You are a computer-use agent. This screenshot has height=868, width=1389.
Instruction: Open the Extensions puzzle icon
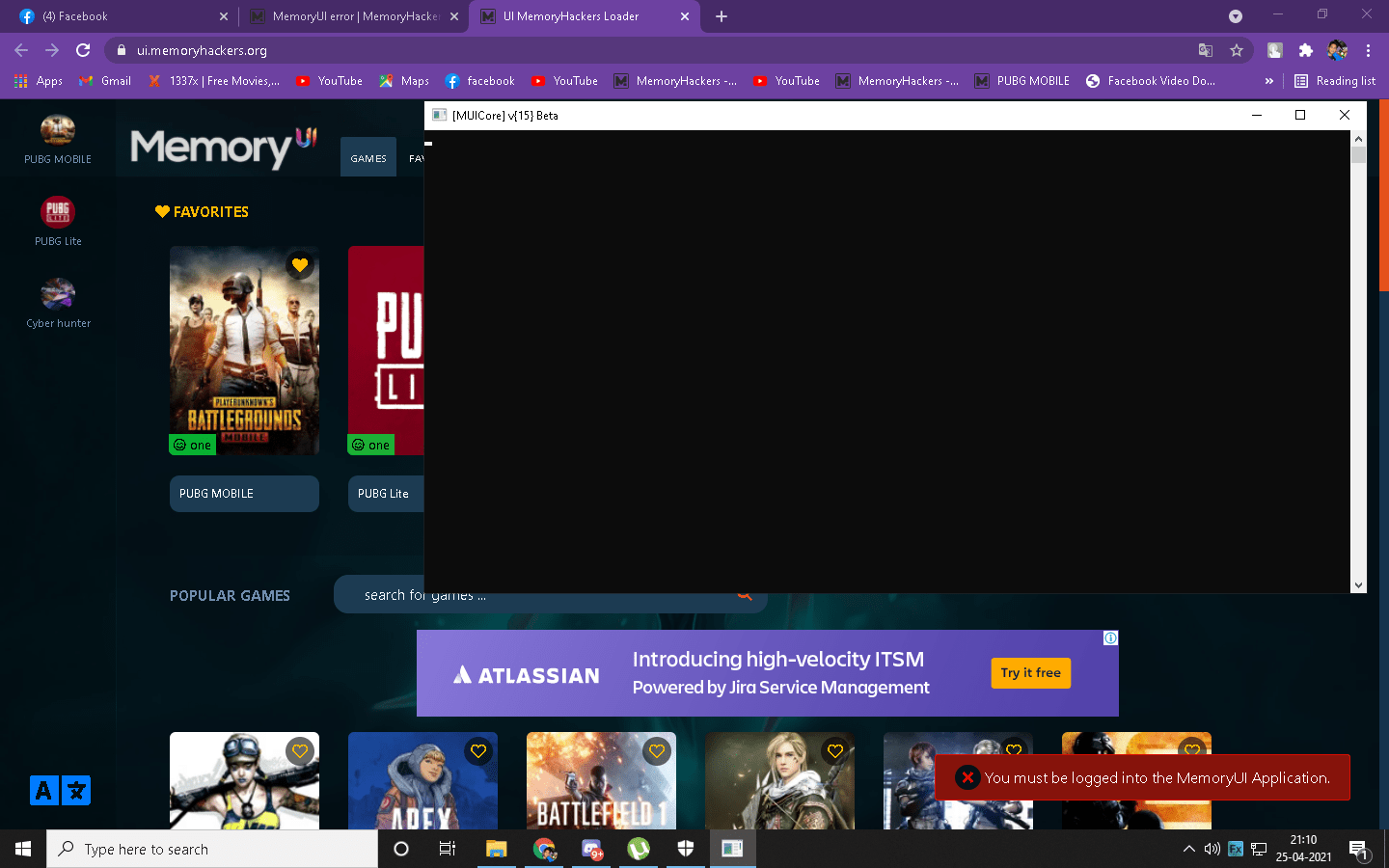pyautogui.click(x=1306, y=50)
